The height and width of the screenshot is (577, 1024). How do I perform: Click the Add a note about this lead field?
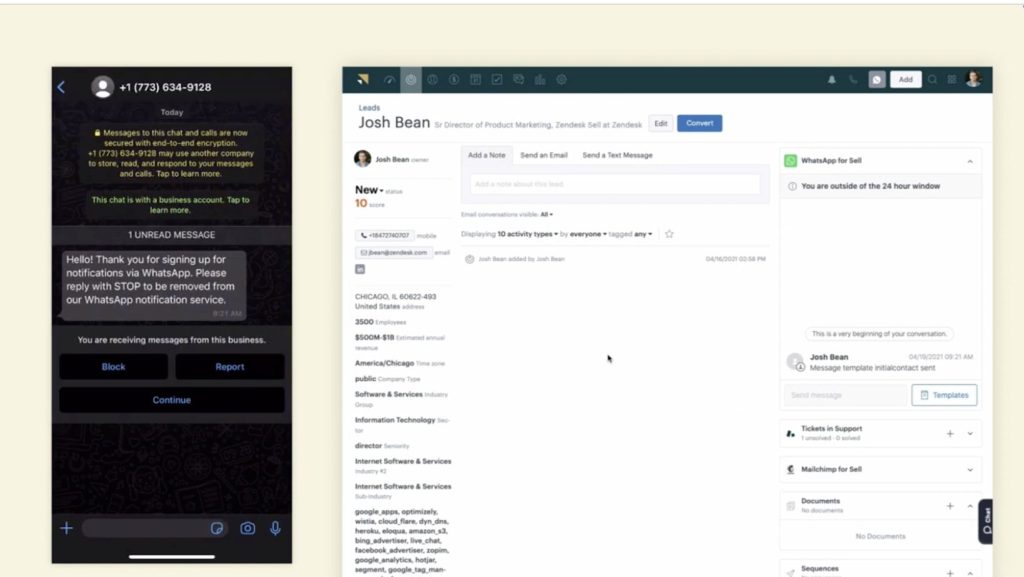point(615,184)
